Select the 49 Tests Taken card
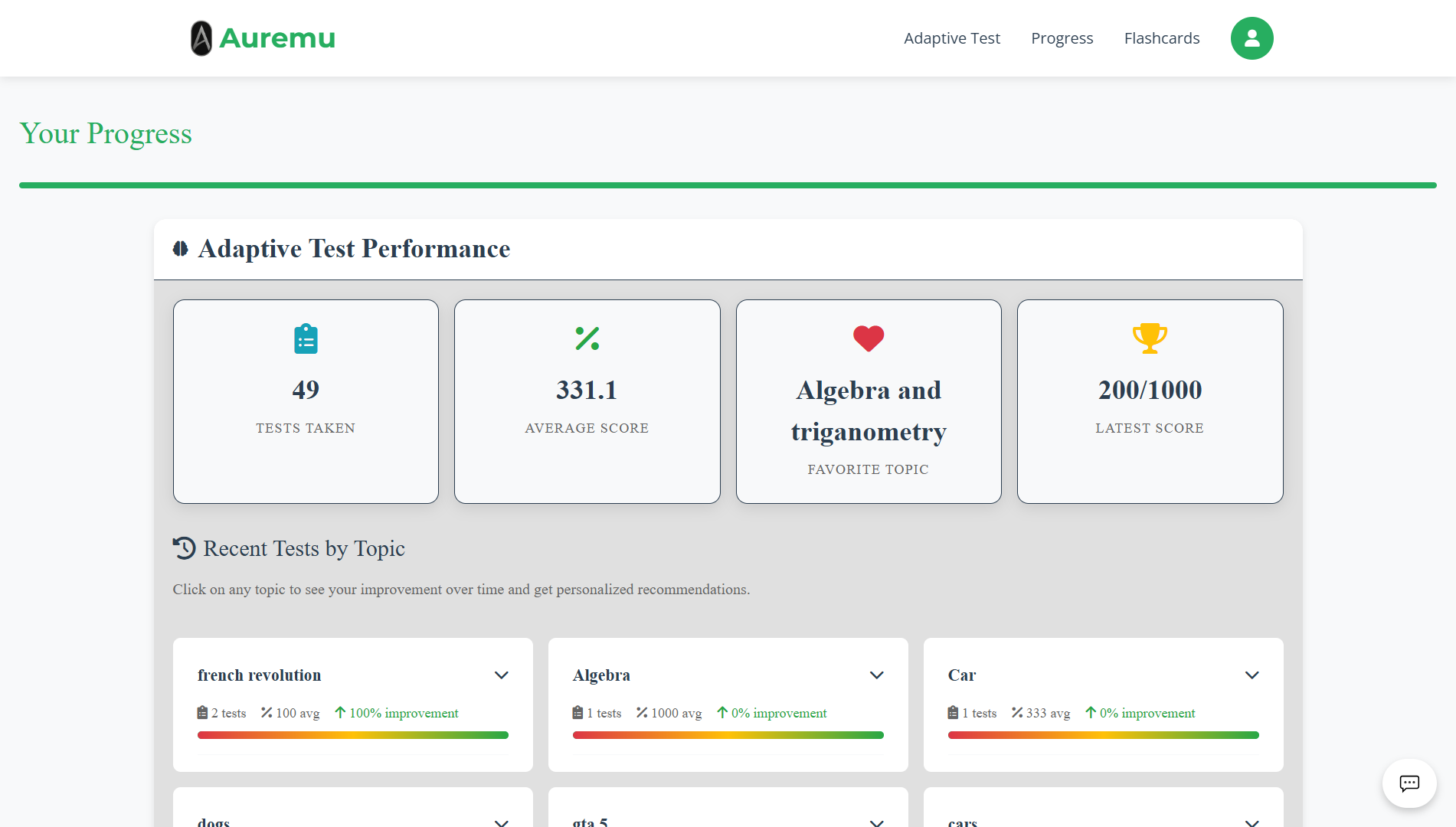 306,401
